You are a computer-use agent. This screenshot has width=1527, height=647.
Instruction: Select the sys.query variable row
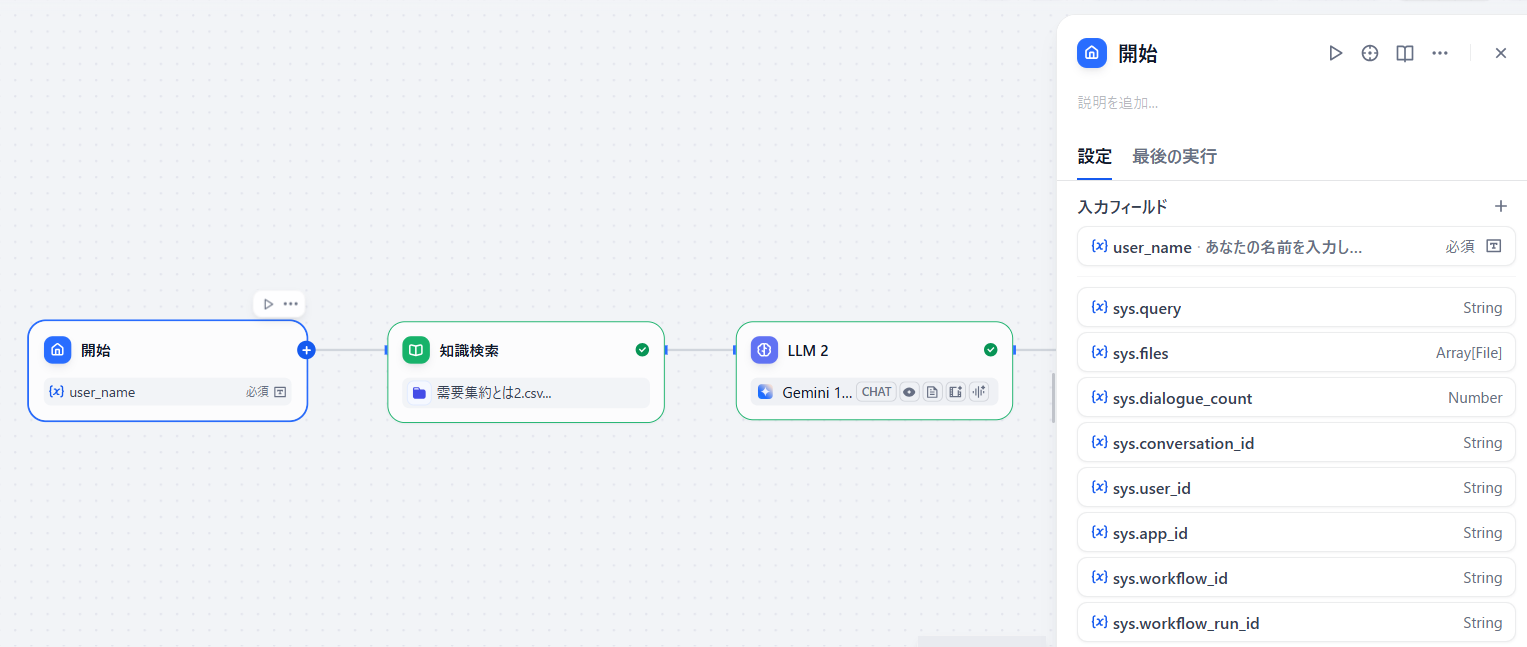1296,308
